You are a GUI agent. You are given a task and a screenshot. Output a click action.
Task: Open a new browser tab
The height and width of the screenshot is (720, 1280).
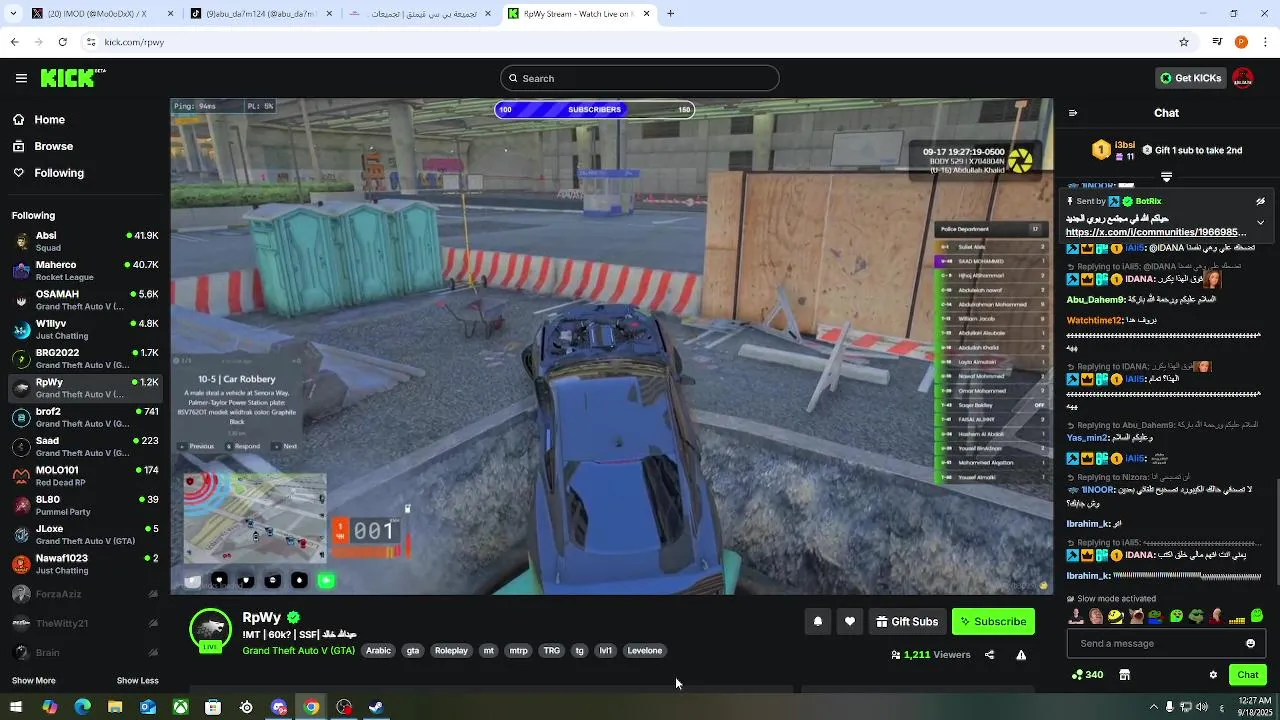(x=671, y=14)
